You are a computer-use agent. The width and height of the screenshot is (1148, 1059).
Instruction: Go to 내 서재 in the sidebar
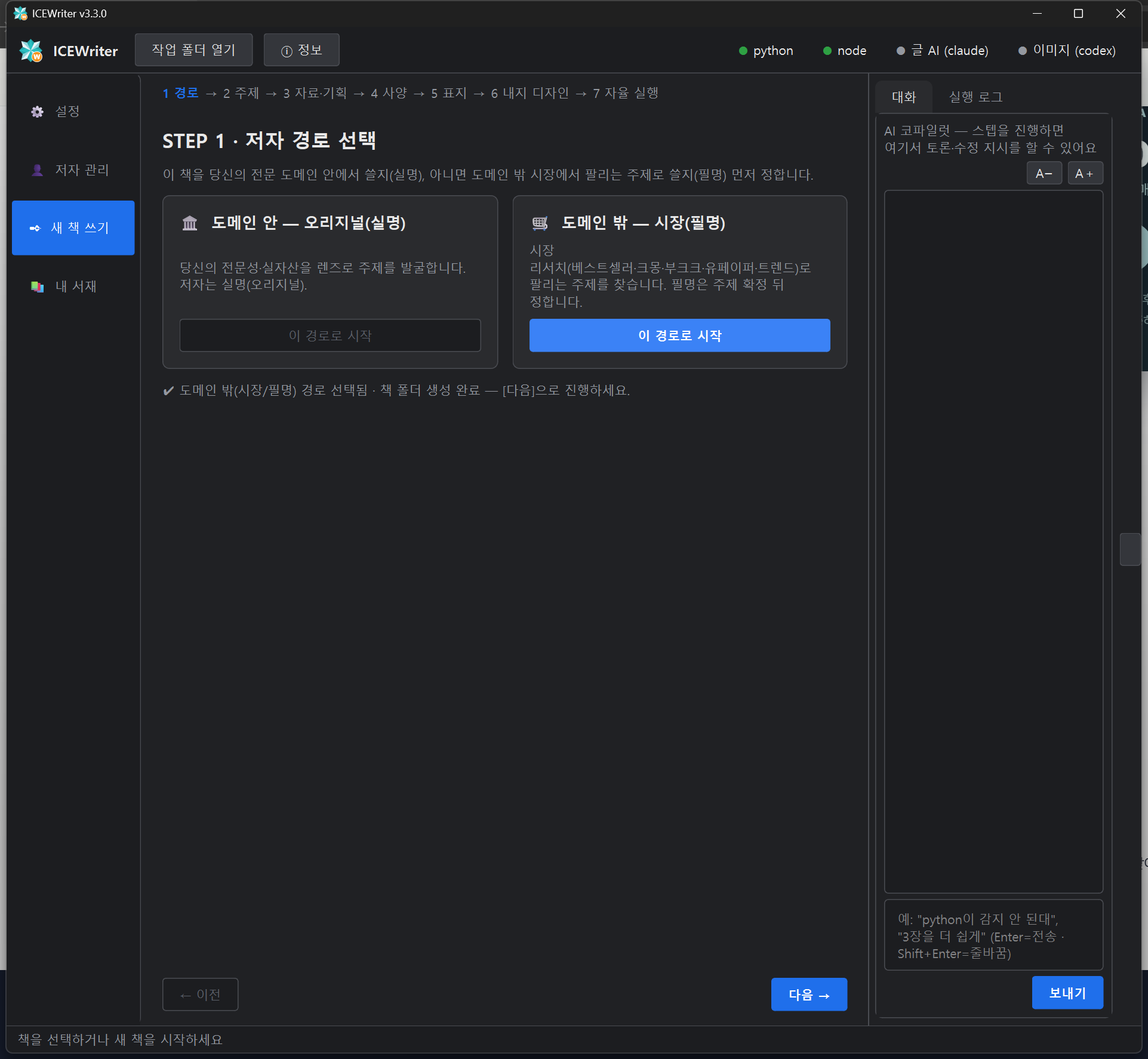point(73,287)
